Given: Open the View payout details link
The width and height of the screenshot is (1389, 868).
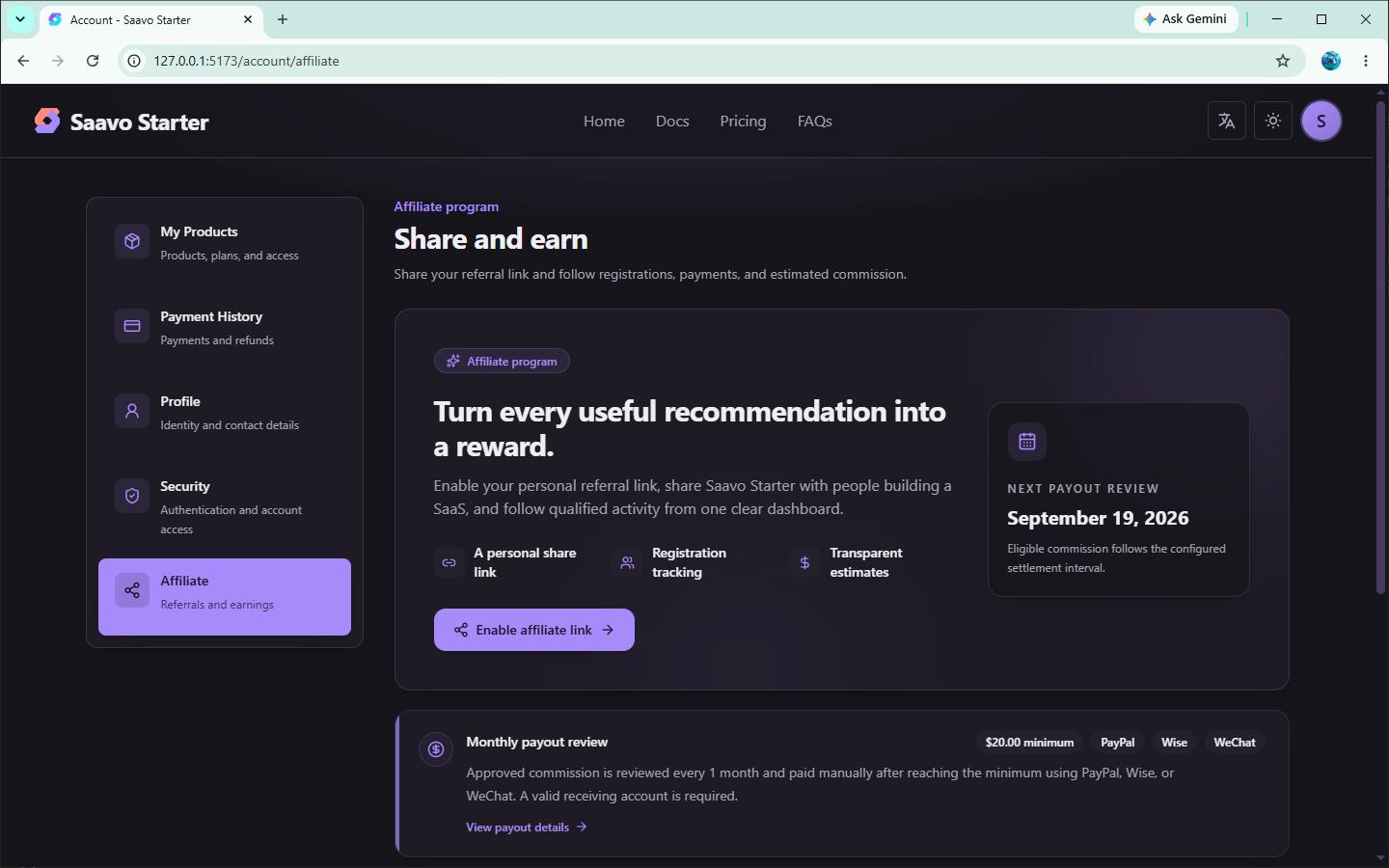Looking at the screenshot, I should (x=527, y=827).
